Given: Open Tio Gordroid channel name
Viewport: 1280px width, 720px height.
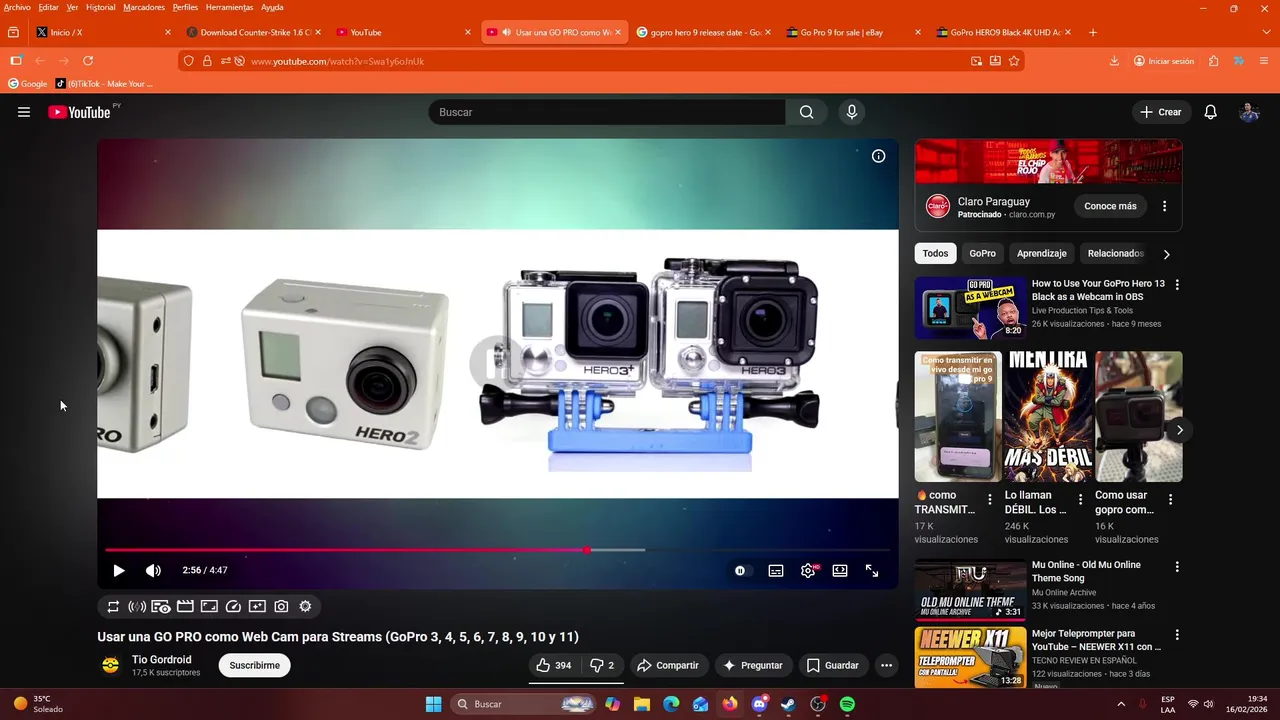Looking at the screenshot, I should pos(161,660).
